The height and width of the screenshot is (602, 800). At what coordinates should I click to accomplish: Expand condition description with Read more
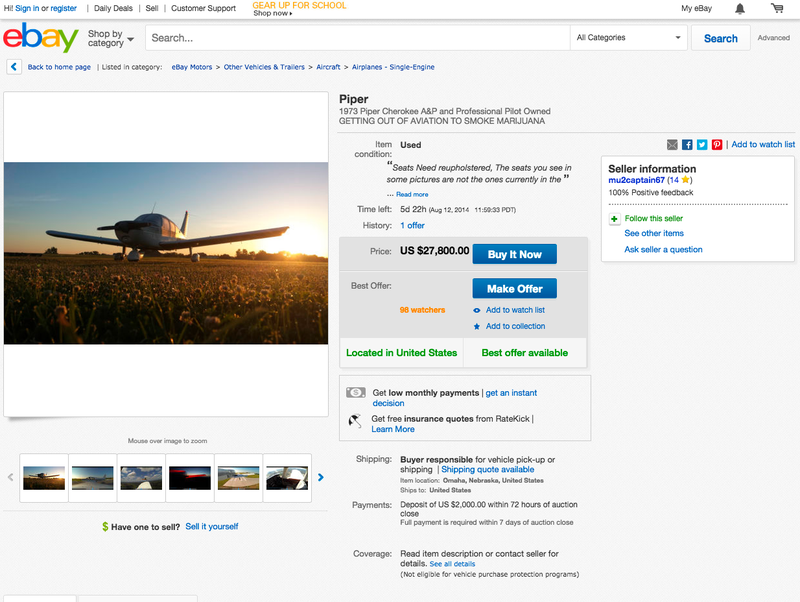point(412,194)
